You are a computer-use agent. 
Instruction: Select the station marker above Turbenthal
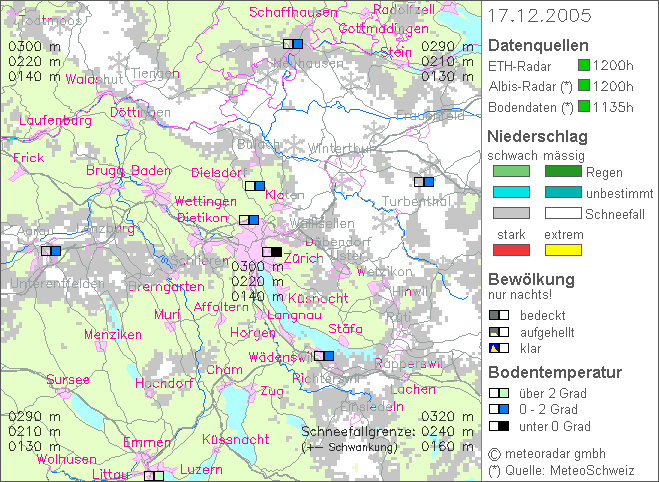click(423, 182)
